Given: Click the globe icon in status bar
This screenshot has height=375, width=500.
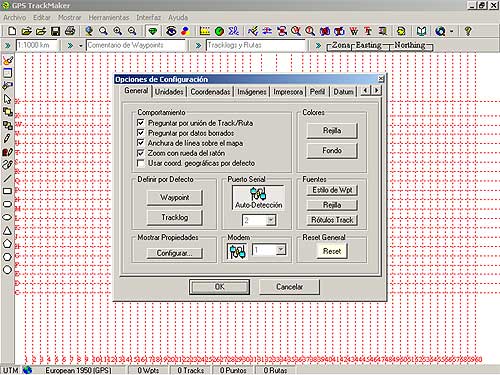Looking at the screenshot, I should point(27,370).
